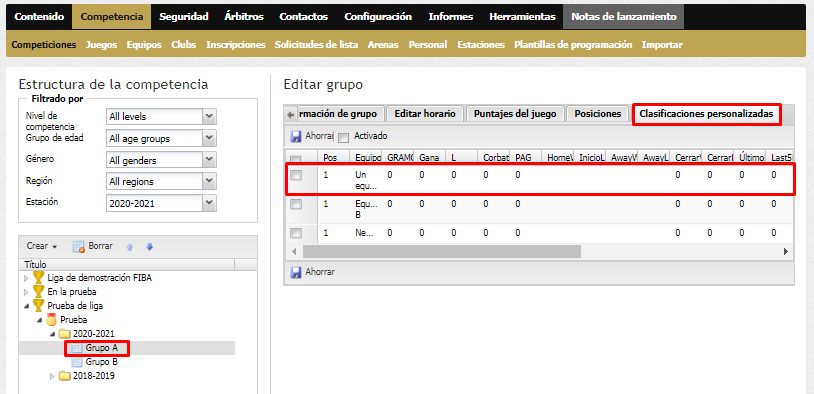
Task: Go to Personal submenu
Action: coord(428,45)
